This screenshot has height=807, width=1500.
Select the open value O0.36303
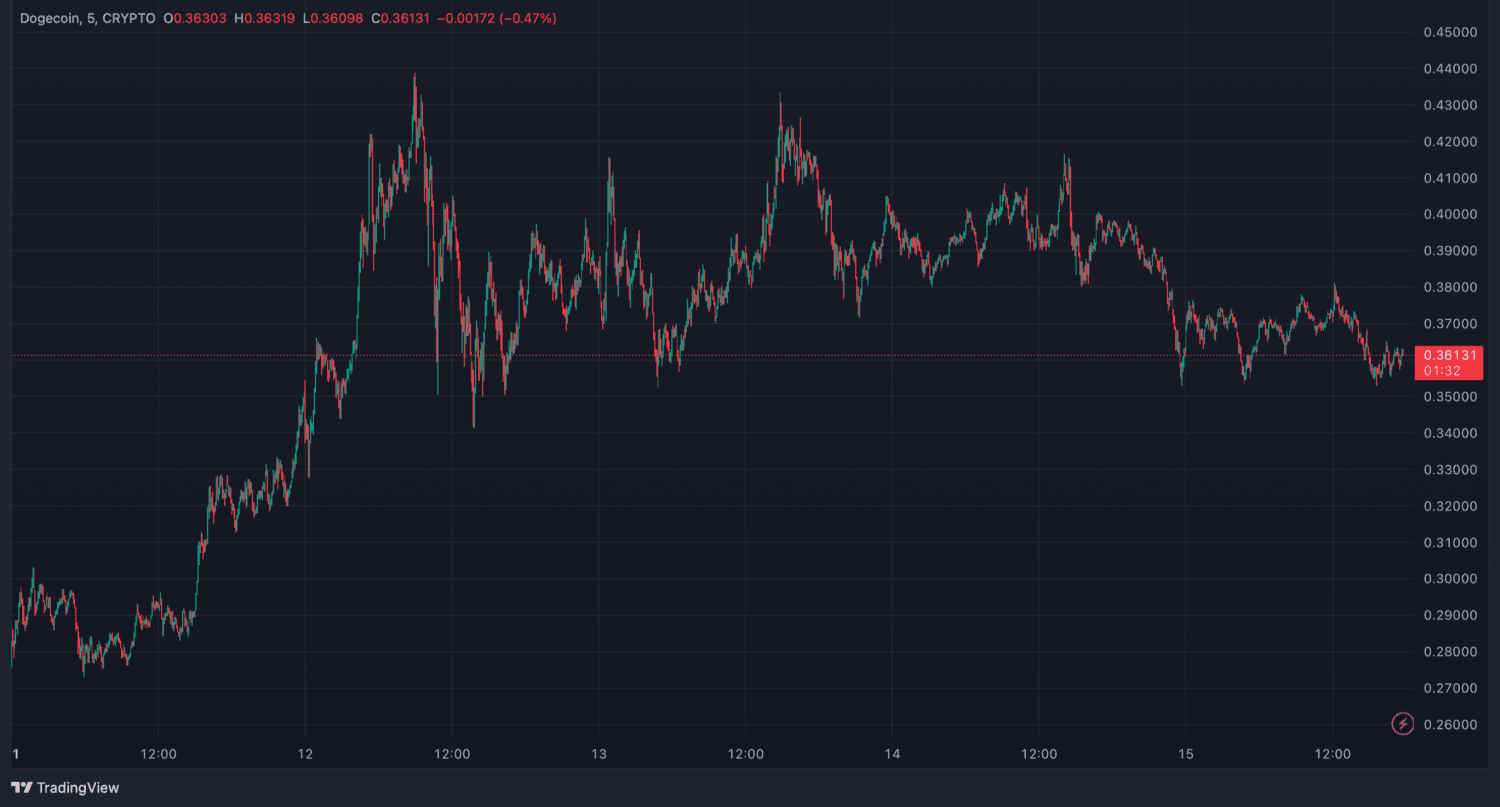tap(196, 19)
